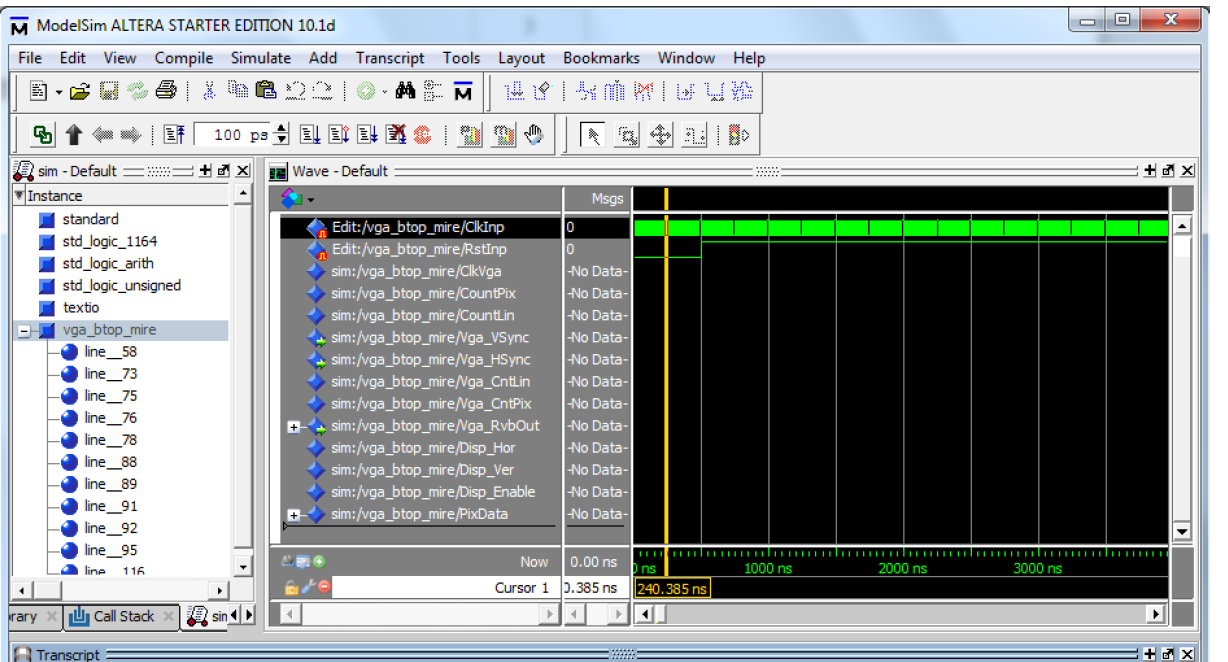Expand the PixData signal
Image resolution: width=1228 pixels, height=662 pixels.
point(294,514)
